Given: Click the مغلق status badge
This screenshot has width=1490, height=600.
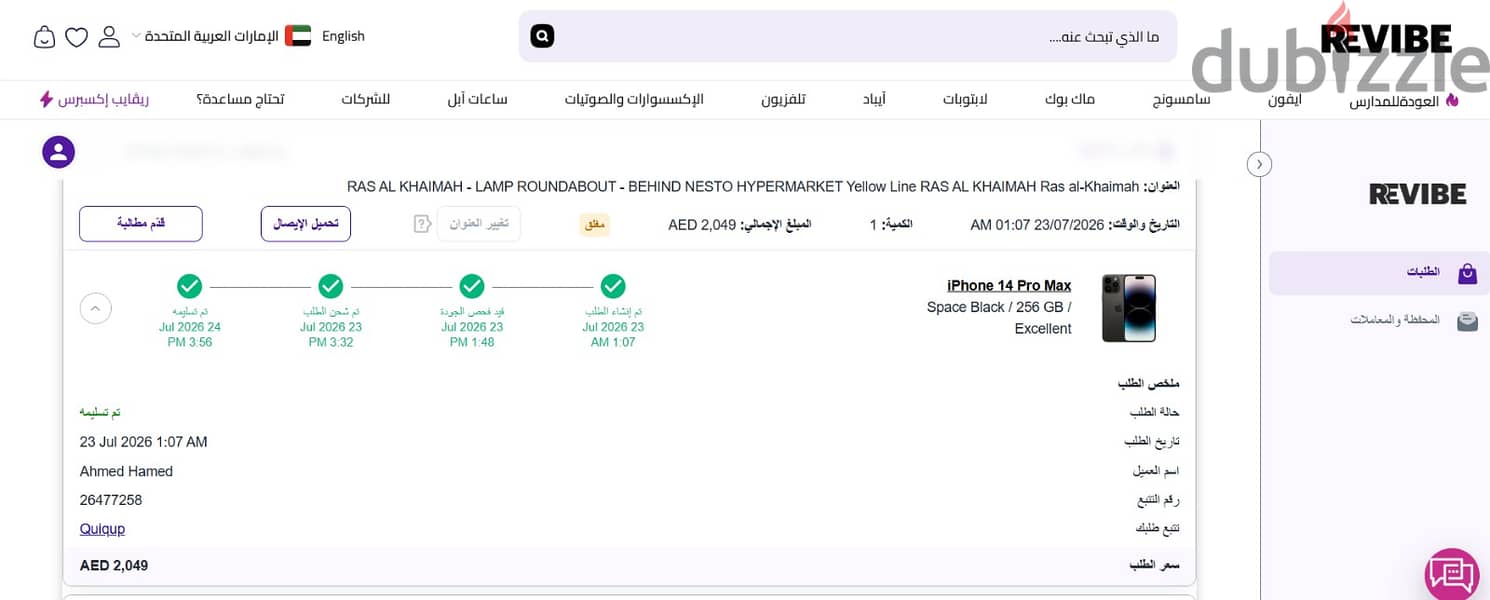Looking at the screenshot, I should (x=595, y=225).
